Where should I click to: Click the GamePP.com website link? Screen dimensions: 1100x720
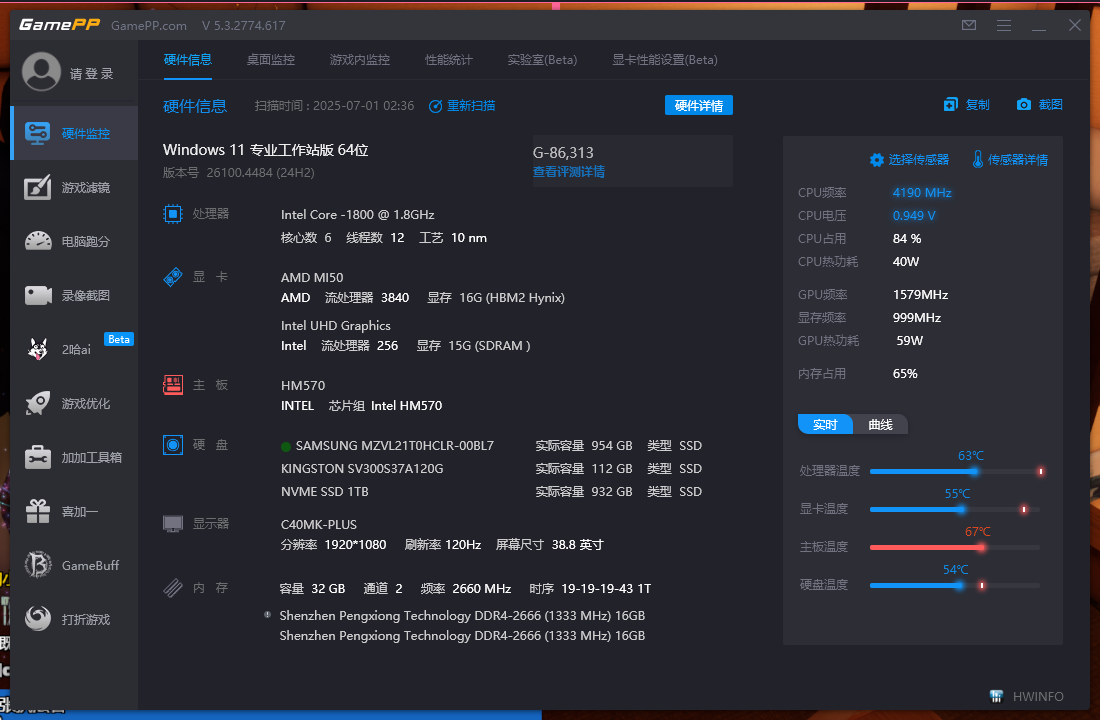point(149,26)
